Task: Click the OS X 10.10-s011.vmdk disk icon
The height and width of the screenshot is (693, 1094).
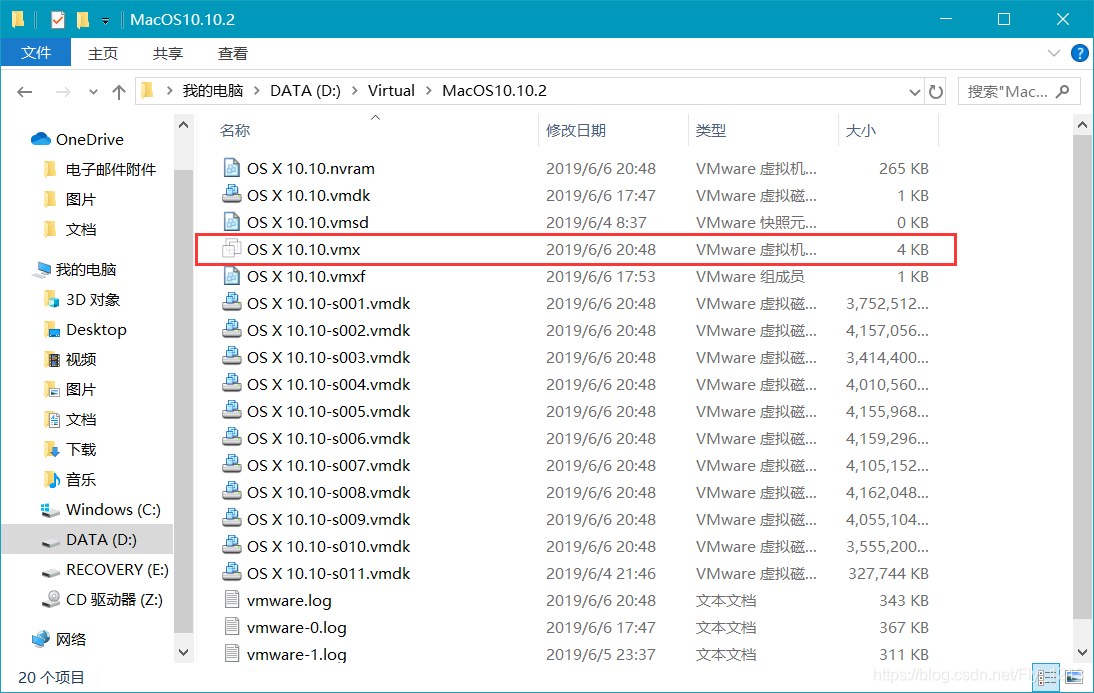Action: tap(231, 572)
